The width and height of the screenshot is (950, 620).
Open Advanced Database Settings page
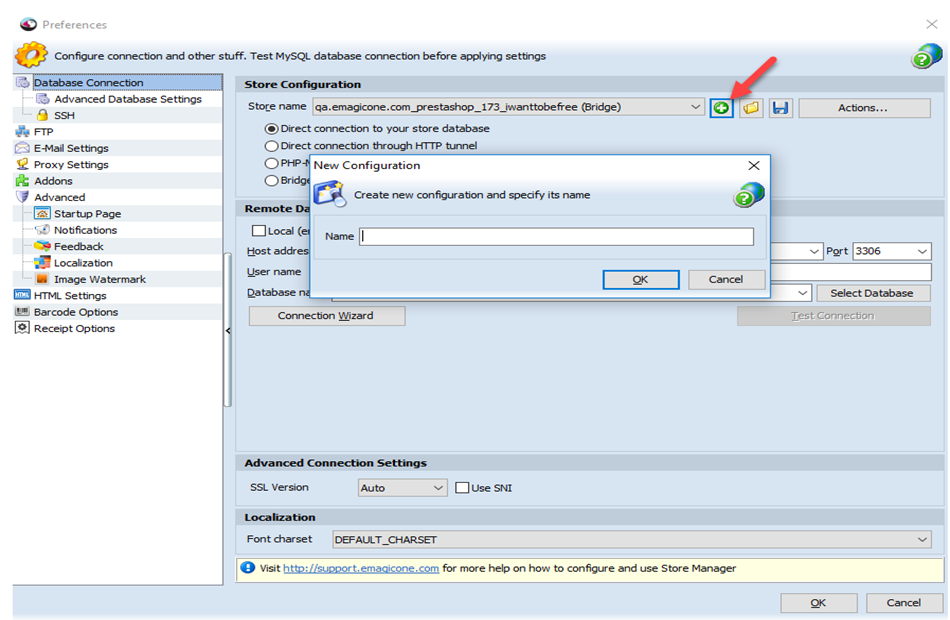coord(128,99)
